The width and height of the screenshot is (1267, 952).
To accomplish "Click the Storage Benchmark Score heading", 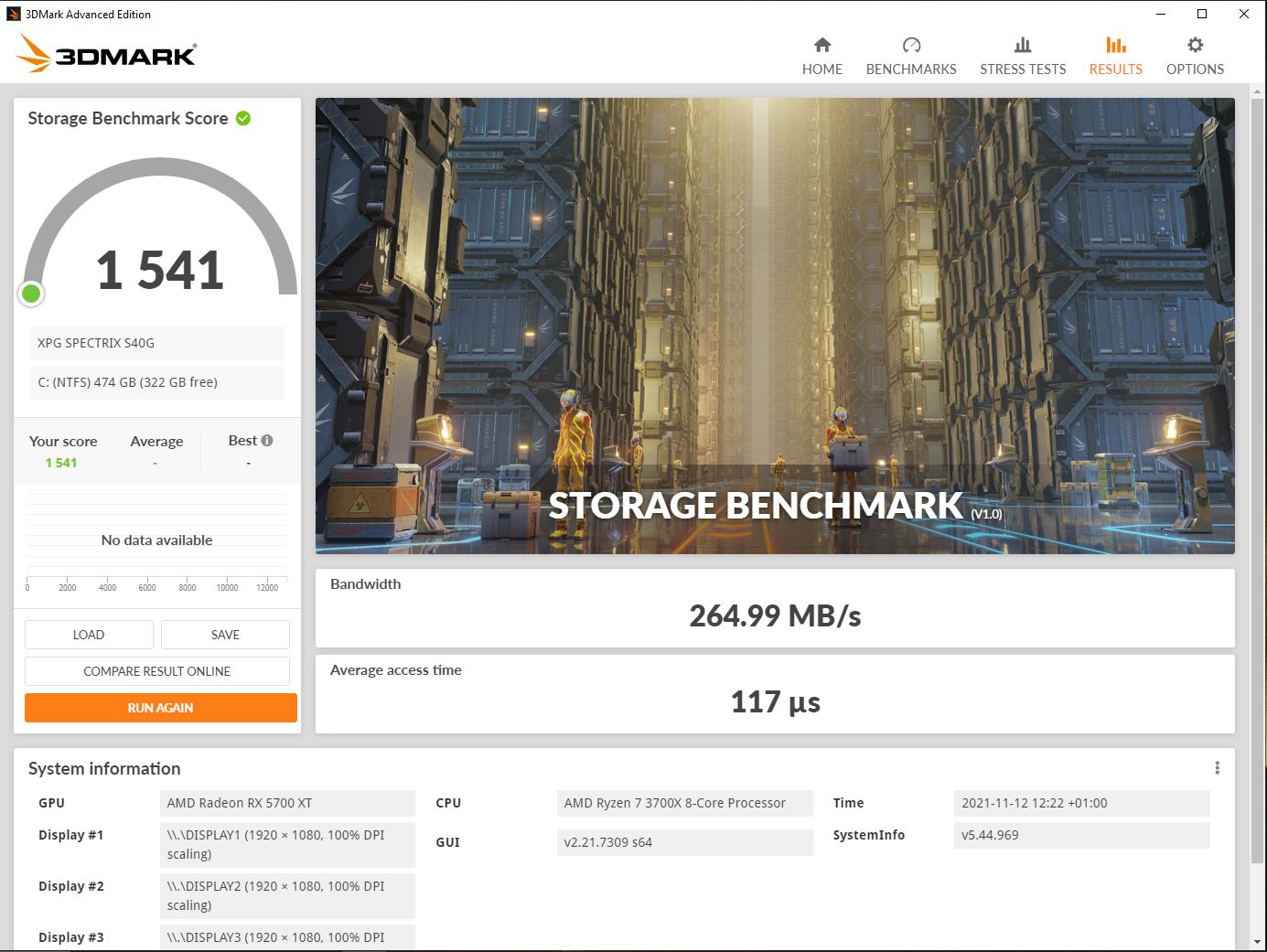I will tap(128, 118).
